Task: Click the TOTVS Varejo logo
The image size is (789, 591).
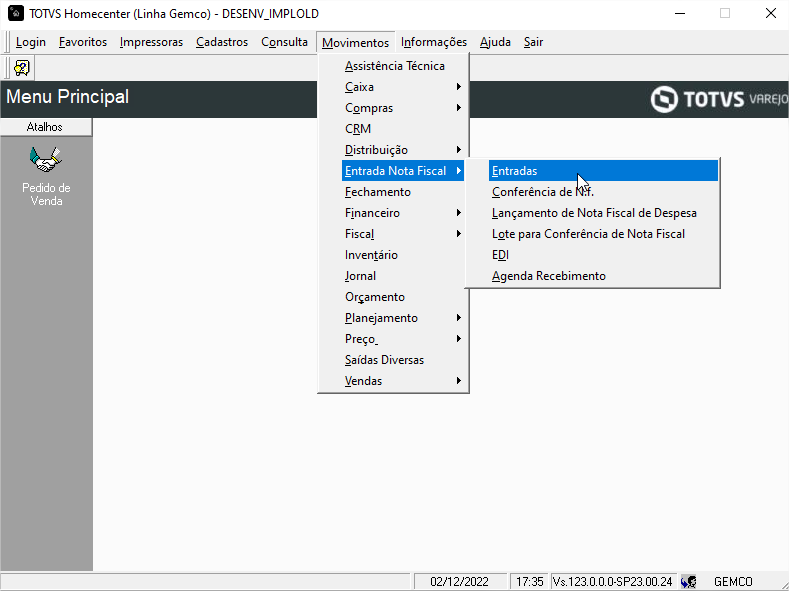Action: tap(719, 99)
